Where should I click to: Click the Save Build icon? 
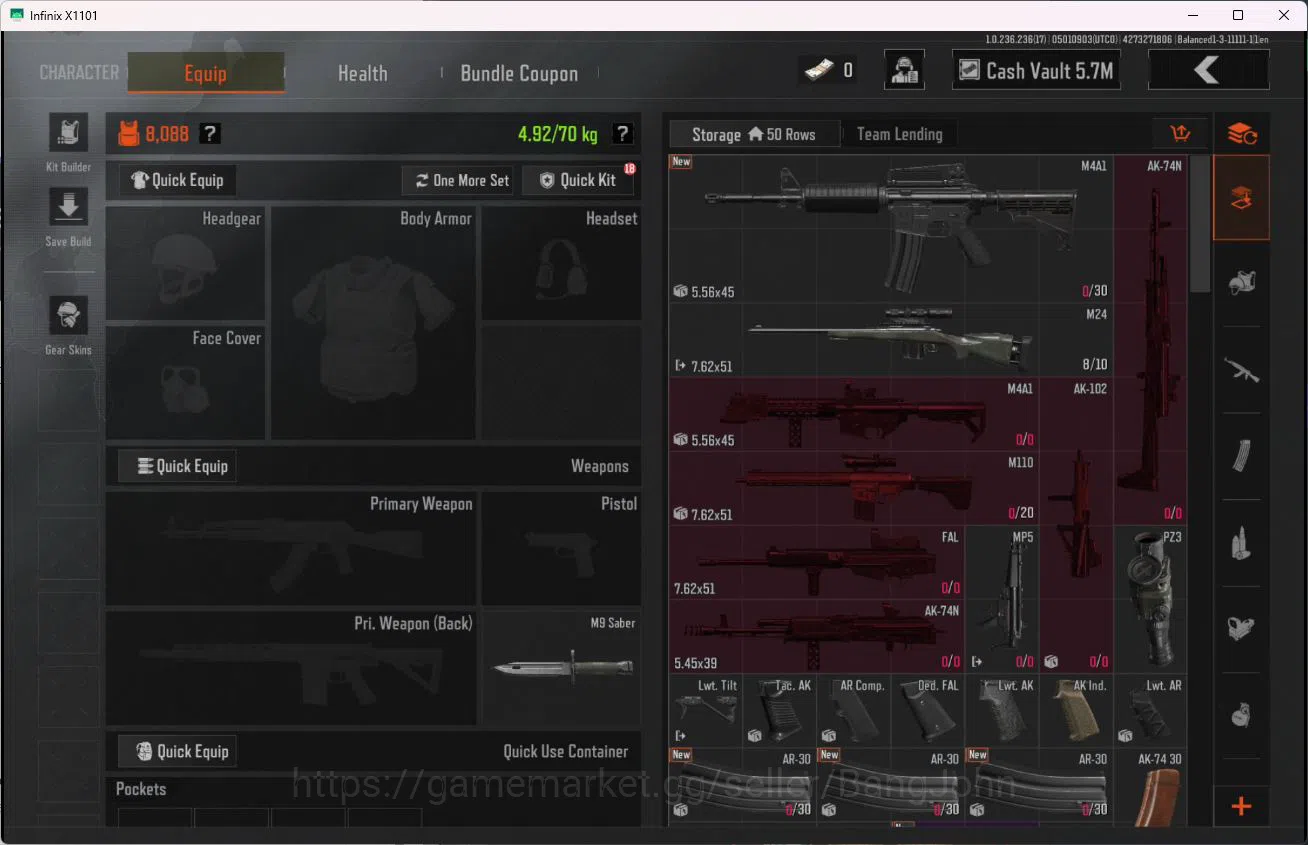[68, 207]
